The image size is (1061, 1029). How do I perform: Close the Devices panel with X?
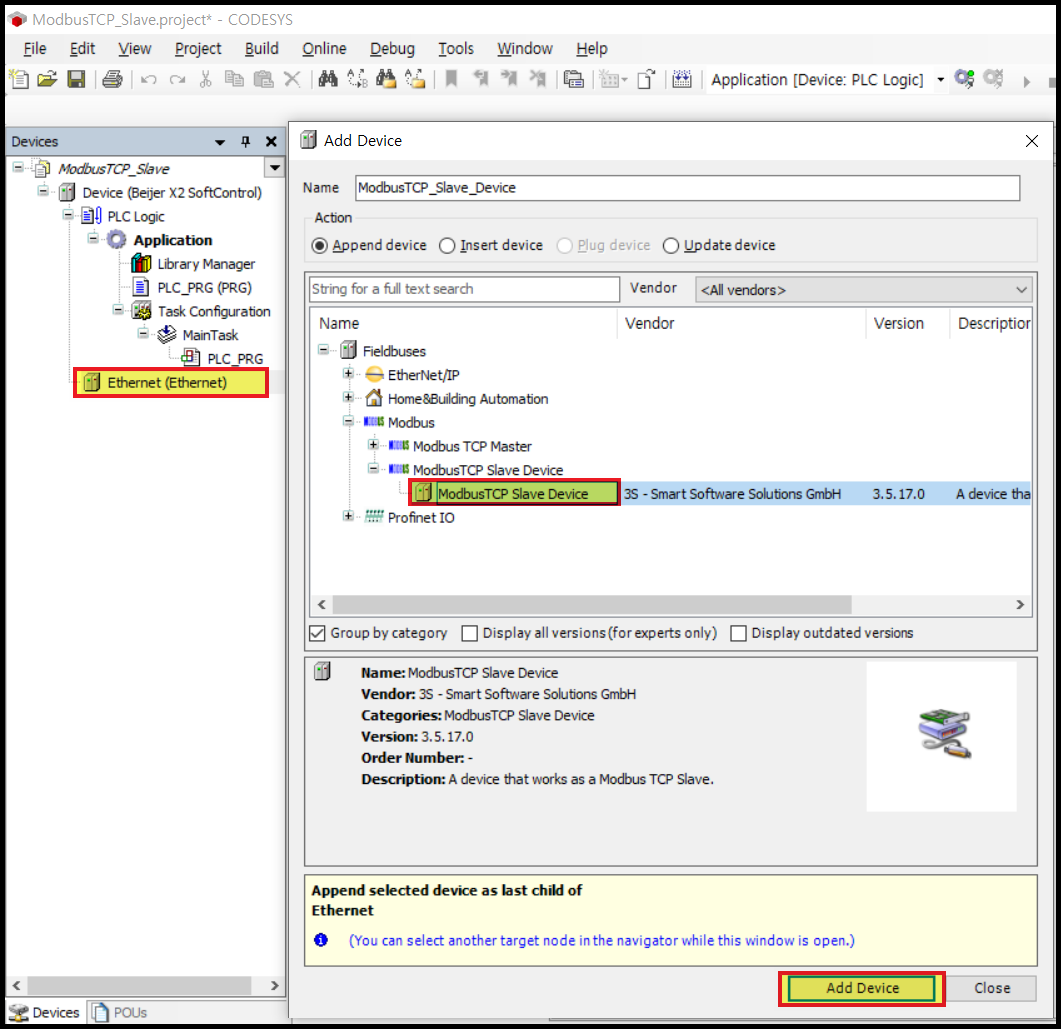pyautogui.click(x=271, y=141)
